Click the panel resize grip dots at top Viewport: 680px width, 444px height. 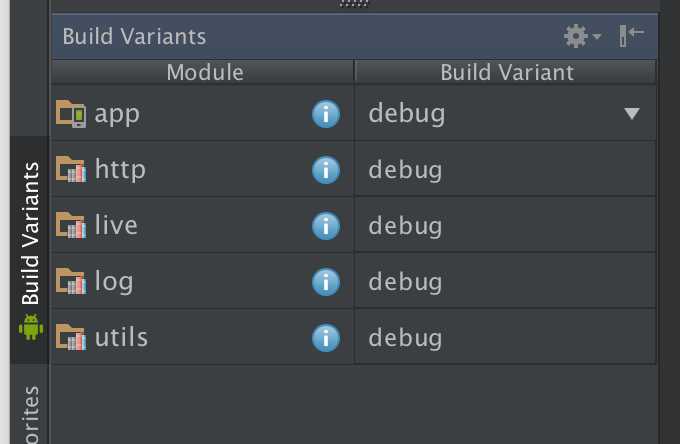coord(354,4)
